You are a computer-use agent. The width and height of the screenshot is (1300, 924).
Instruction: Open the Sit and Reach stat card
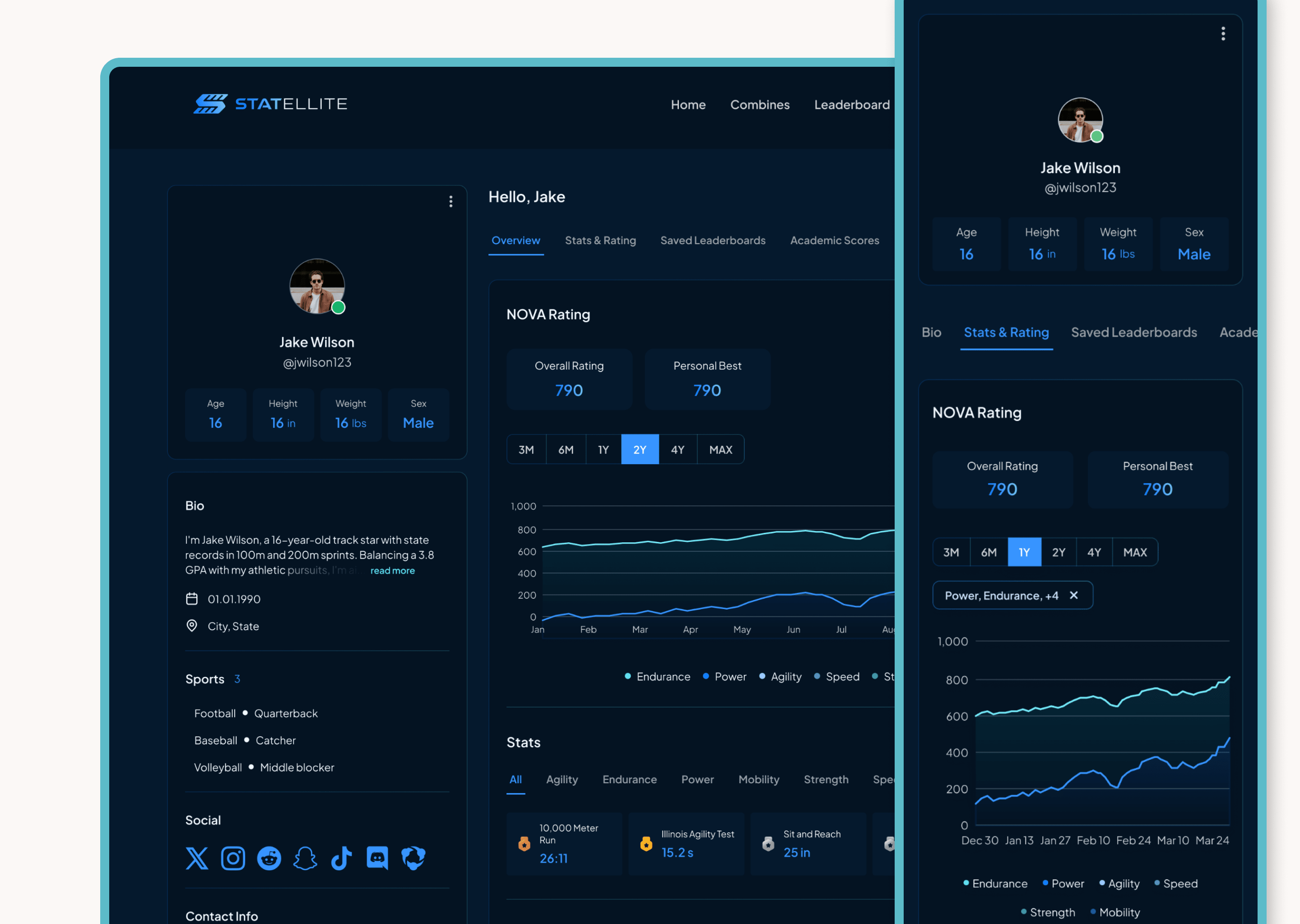(x=808, y=844)
